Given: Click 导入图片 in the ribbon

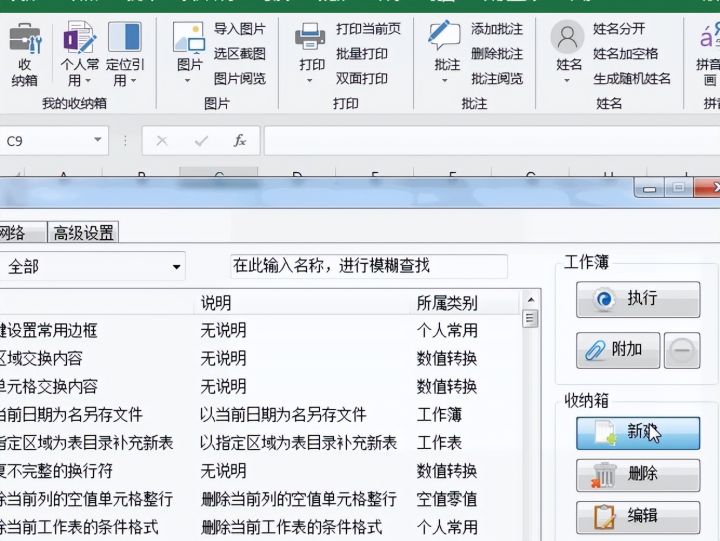Looking at the screenshot, I should click(x=240, y=29).
